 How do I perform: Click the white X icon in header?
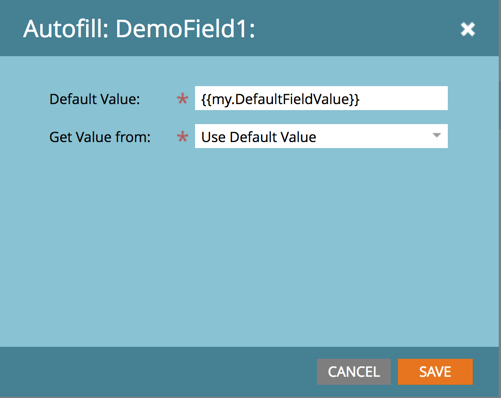[x=468, y=29]
